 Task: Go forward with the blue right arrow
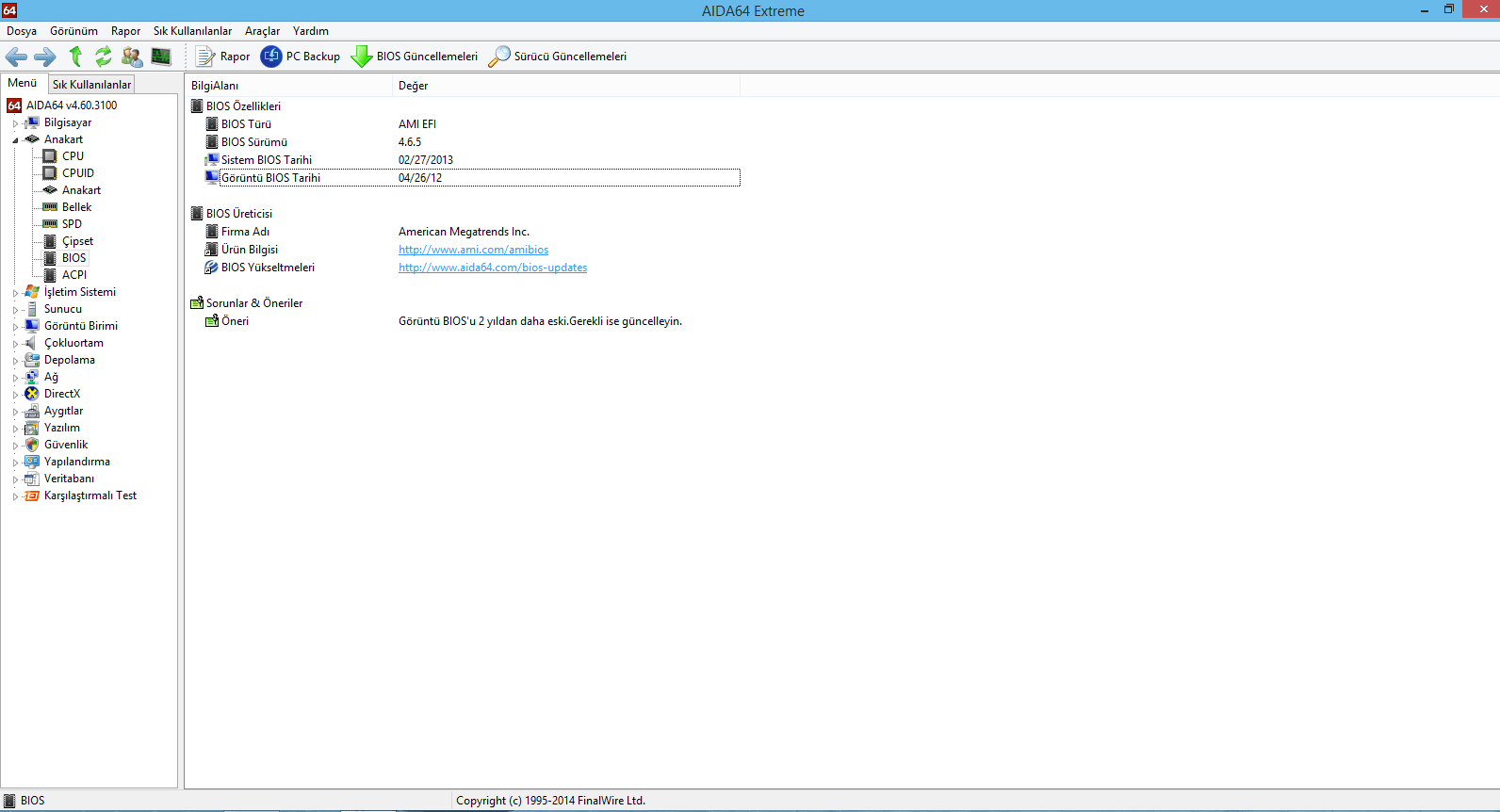pyautogui.click(x=45, y=57)
